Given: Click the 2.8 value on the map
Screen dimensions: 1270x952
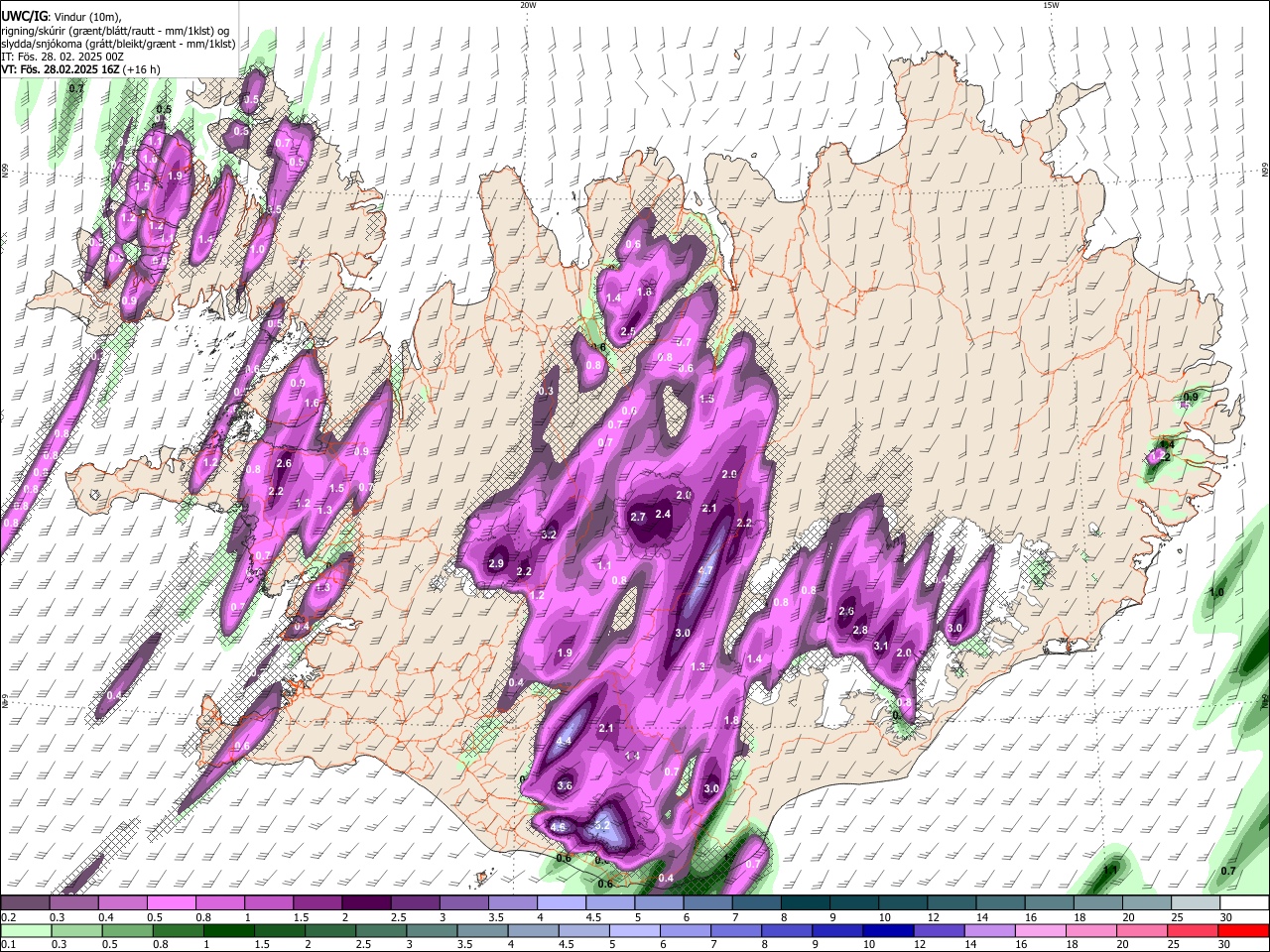Looking at the screenshot, I should point(860,631).
